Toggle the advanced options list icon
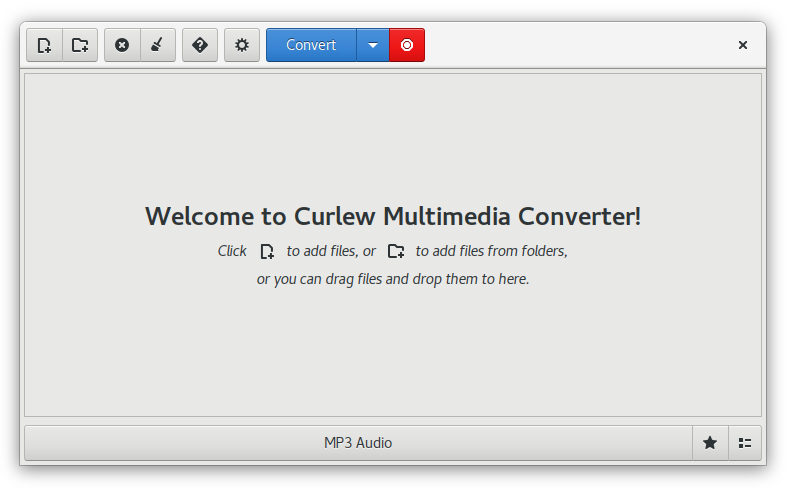 745,443
